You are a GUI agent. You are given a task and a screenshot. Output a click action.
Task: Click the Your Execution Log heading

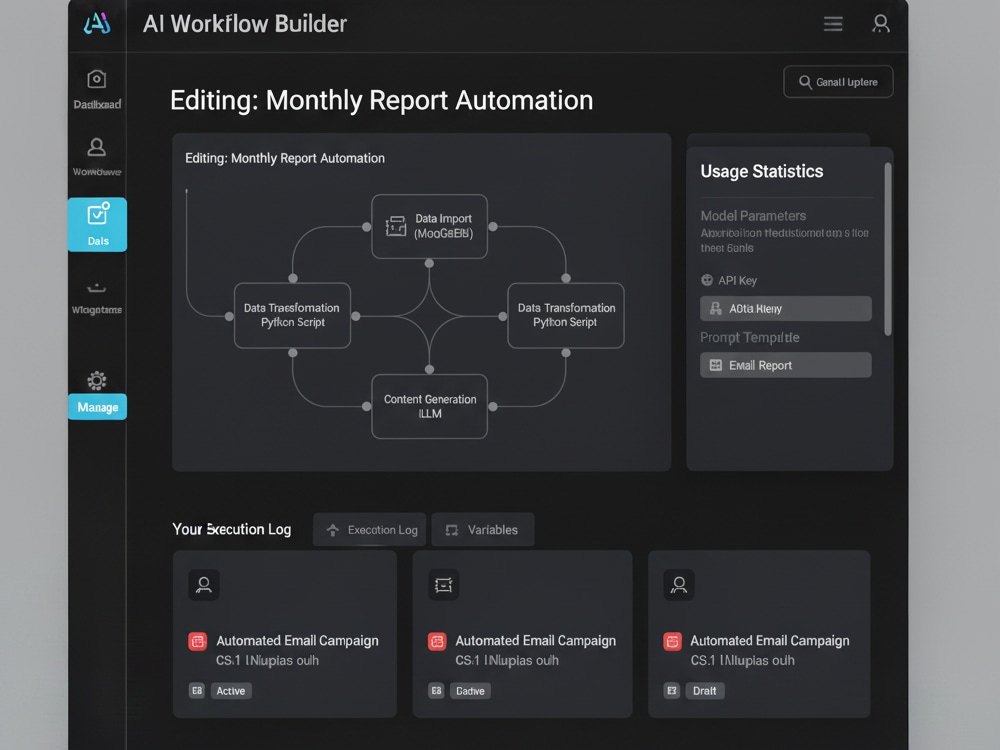click(x=232, y=529)
